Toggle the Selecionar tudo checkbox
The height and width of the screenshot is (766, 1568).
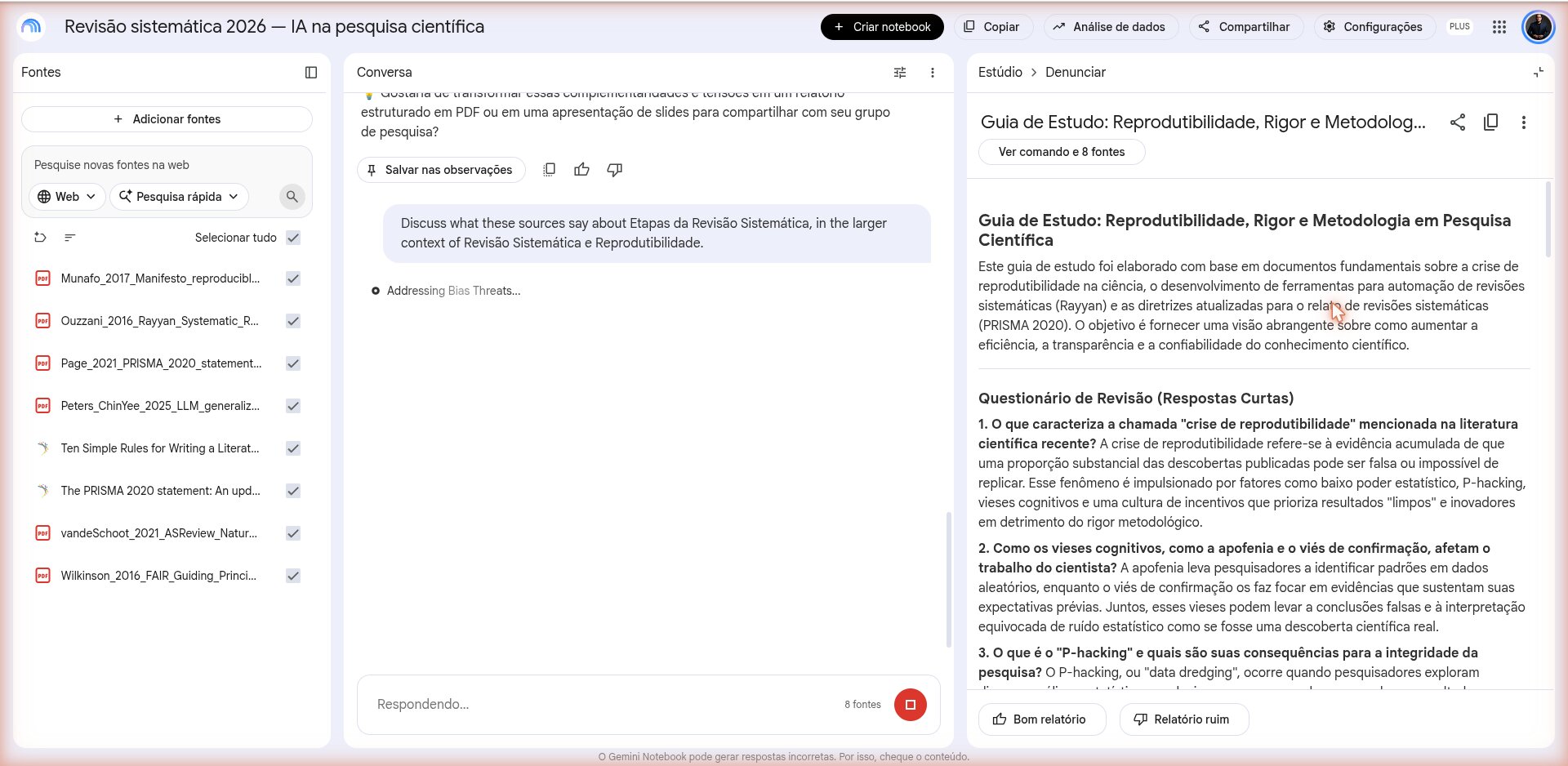(293, 238)
